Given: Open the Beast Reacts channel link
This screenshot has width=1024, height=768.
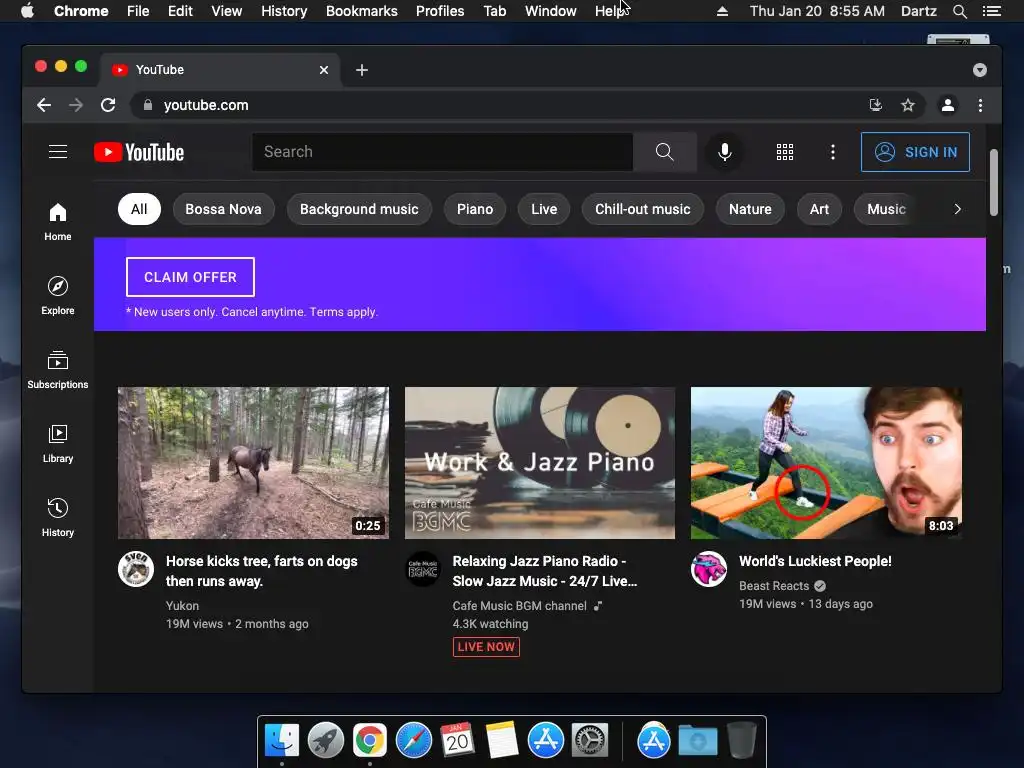Looking at the screenshot, I should click(x=774, y=586).
